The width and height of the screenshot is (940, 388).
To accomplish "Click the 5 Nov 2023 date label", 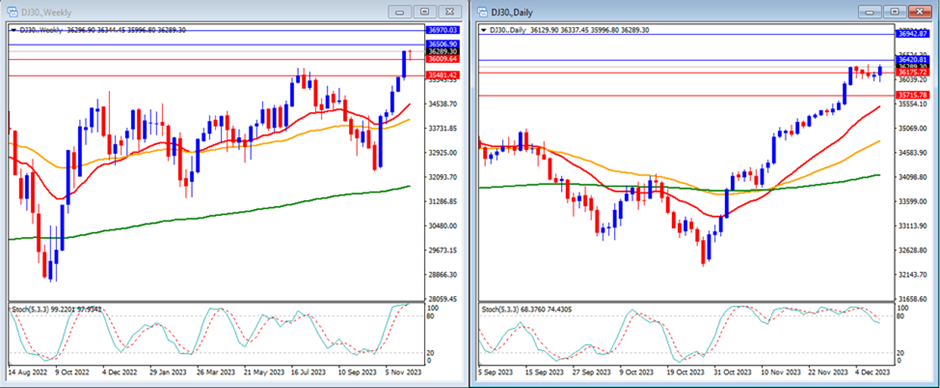I will point(403,372).
